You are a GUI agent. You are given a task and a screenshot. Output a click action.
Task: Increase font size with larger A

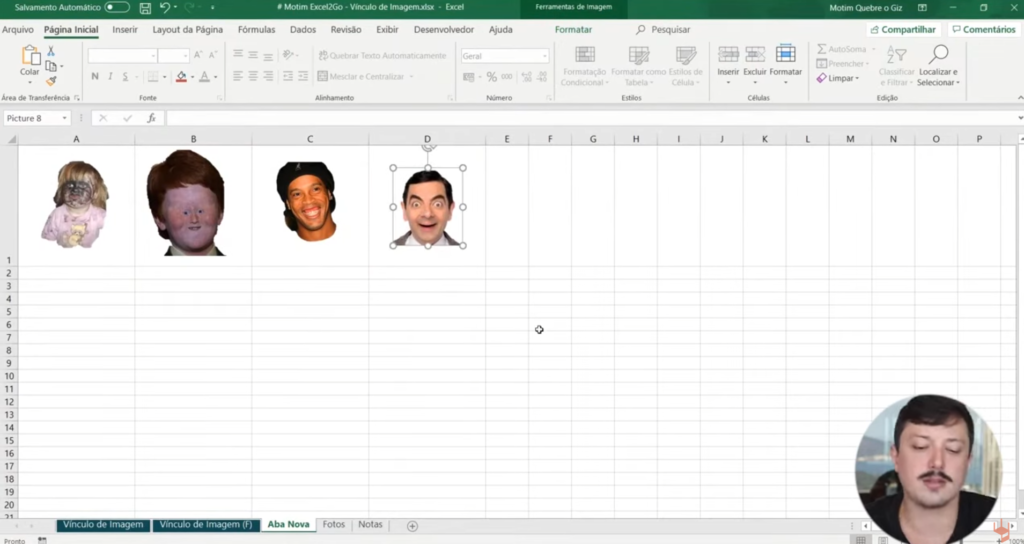click(x=198, y=56)
